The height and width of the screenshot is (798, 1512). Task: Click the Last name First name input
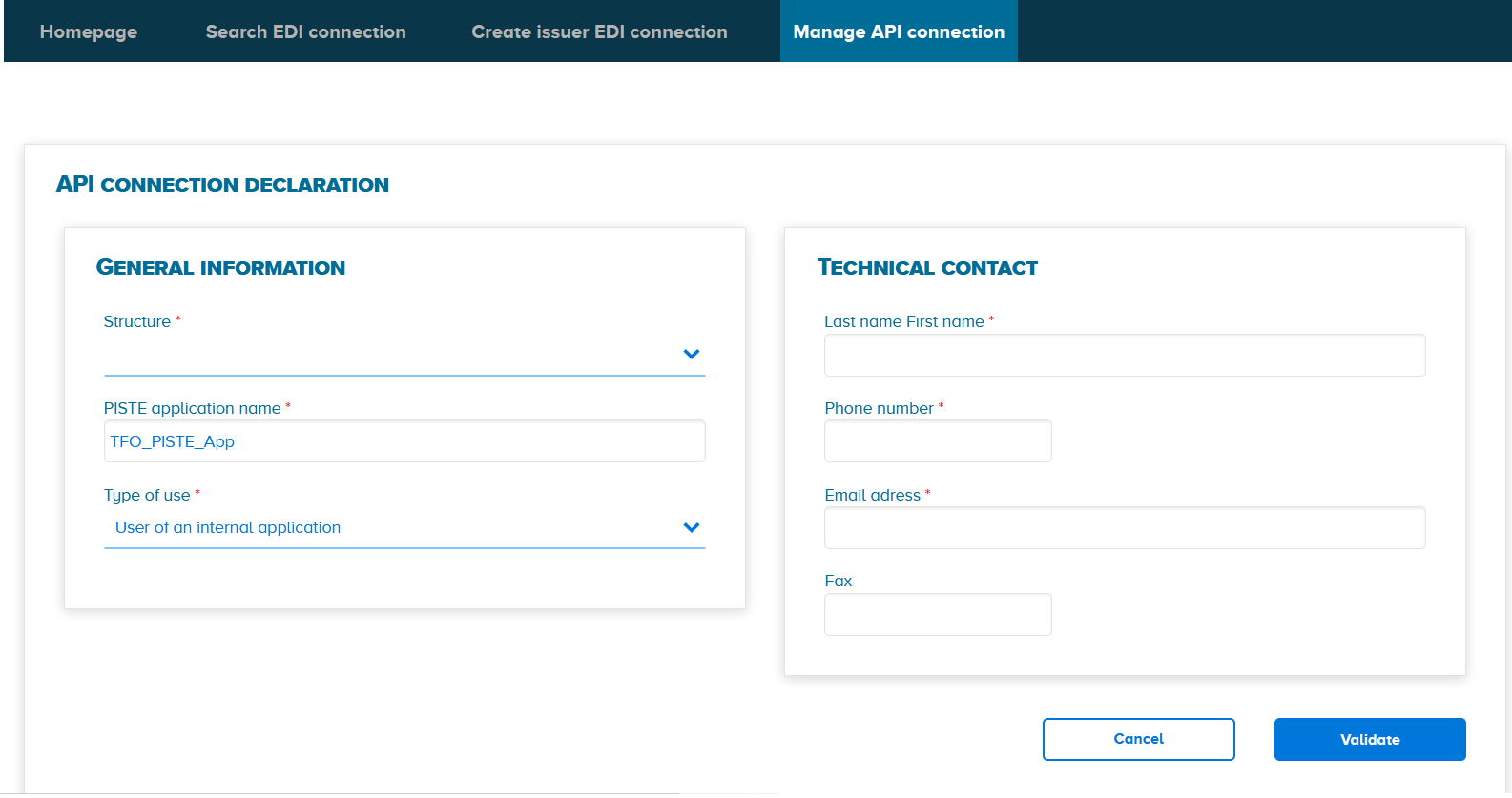(1124, 356)
